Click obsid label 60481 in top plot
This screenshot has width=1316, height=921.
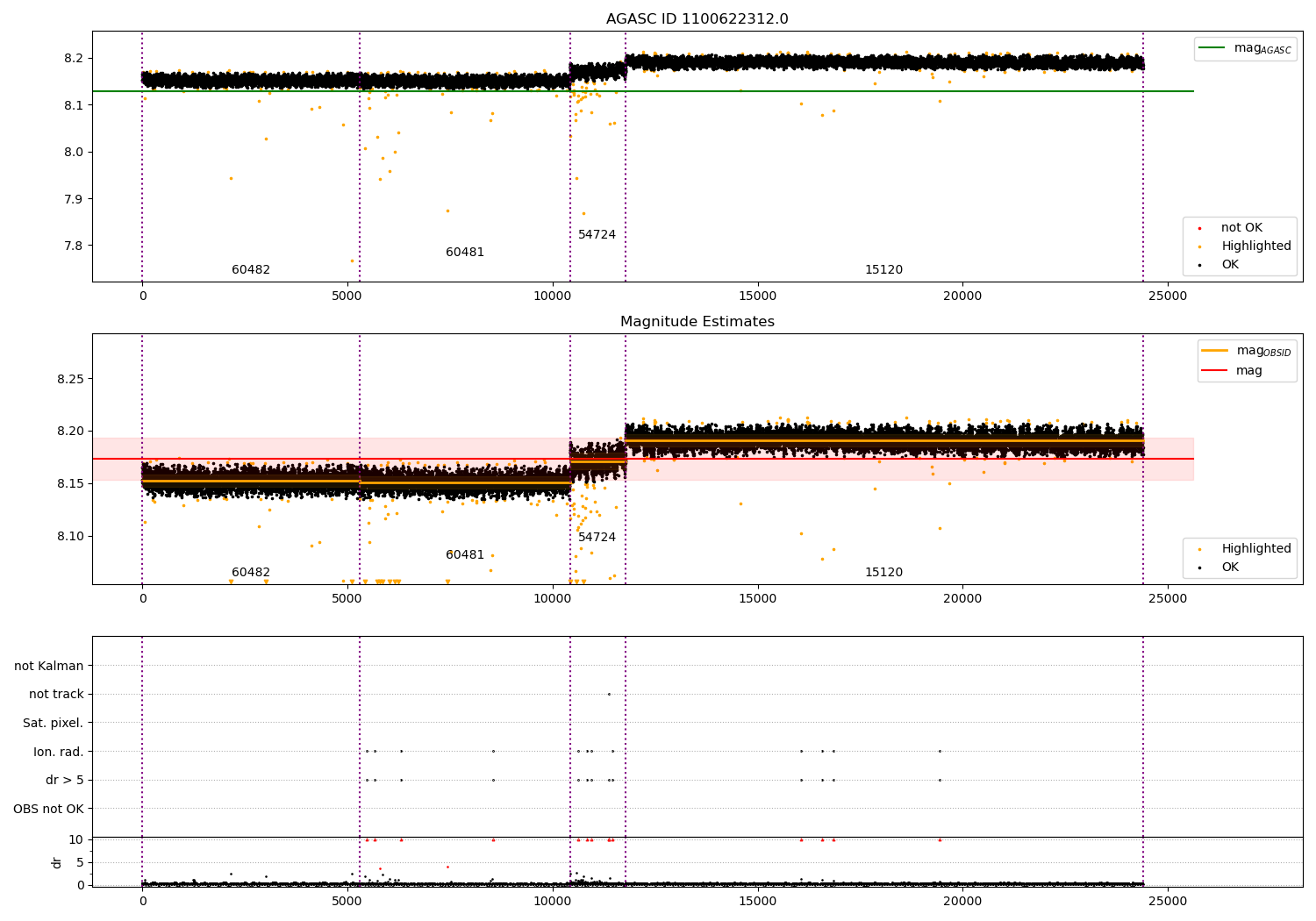tap(465, 253)
